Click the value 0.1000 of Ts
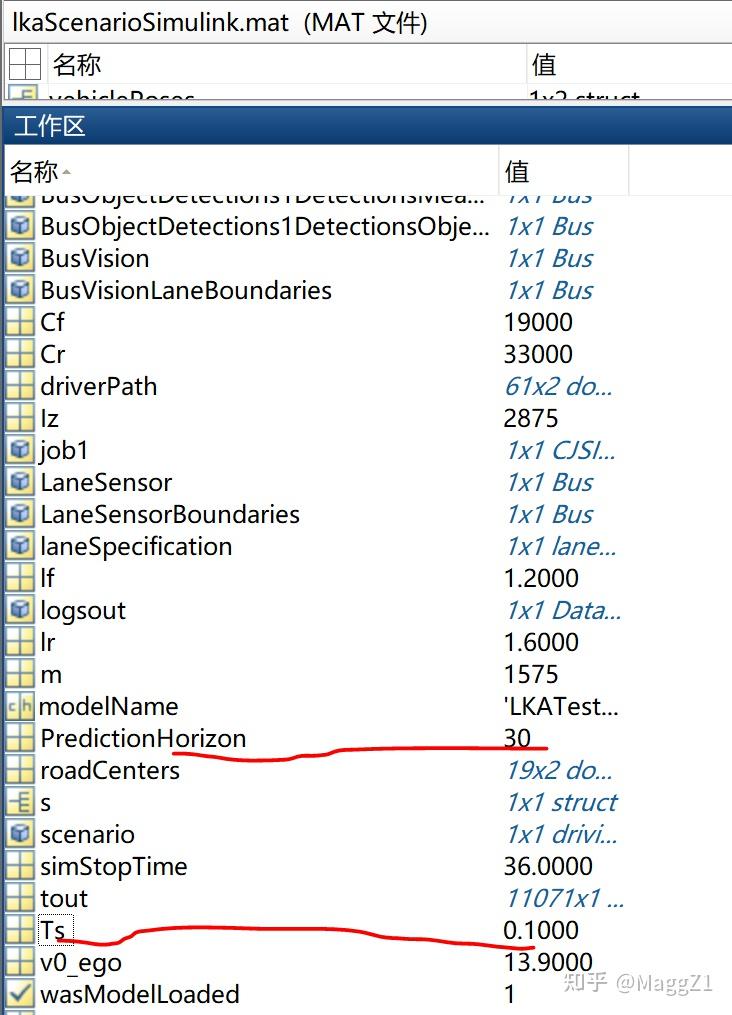This screenshot has height=1015, width=732. pyautogui.click(x=541, y=930)
